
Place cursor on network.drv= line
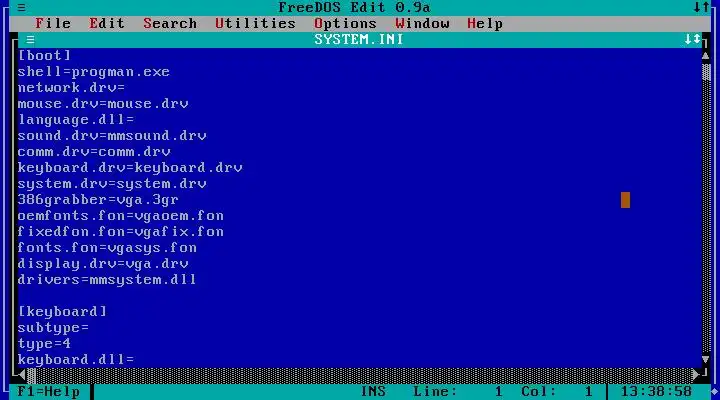(71, 88)
